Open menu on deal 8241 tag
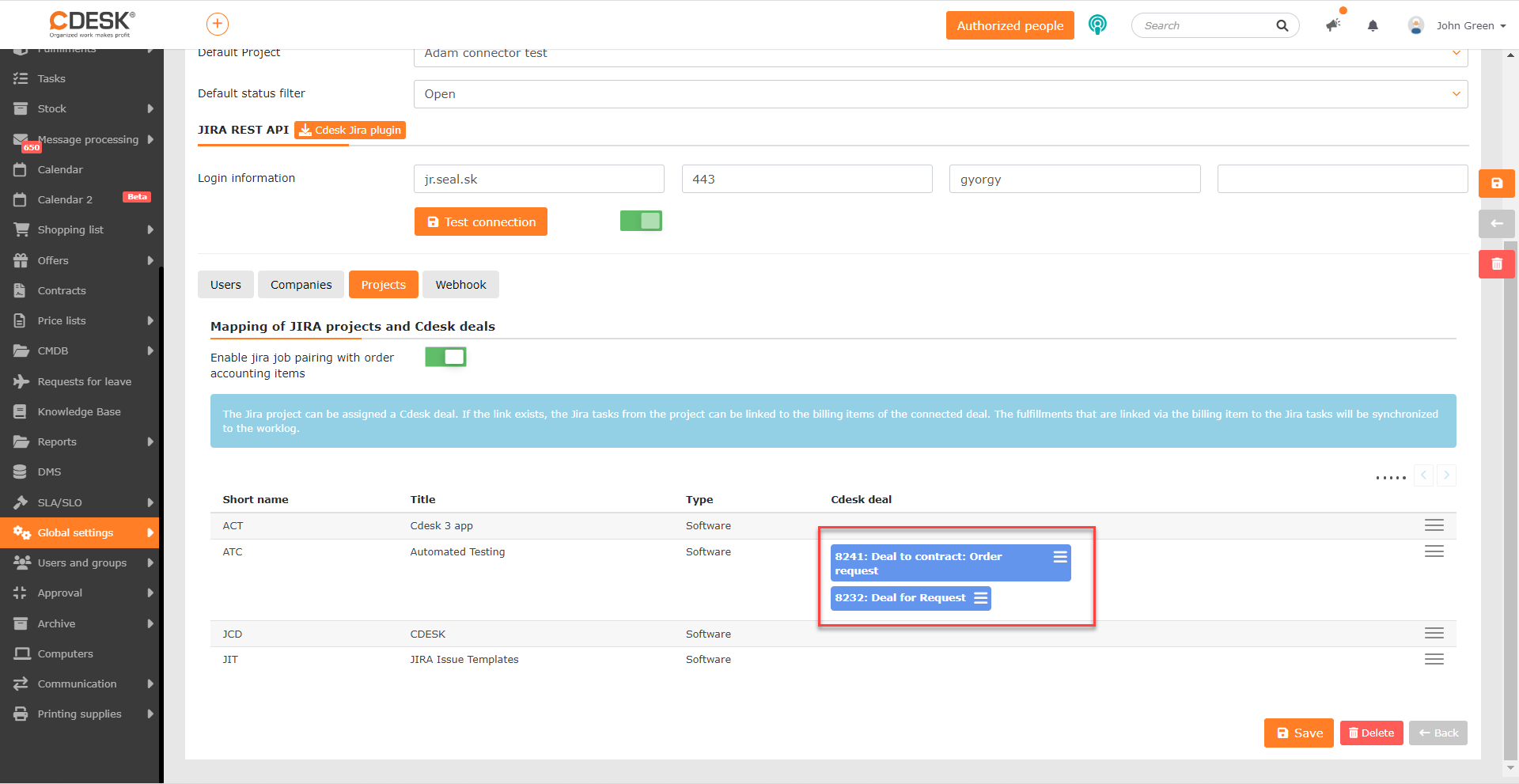 (x=1060, y=557)
